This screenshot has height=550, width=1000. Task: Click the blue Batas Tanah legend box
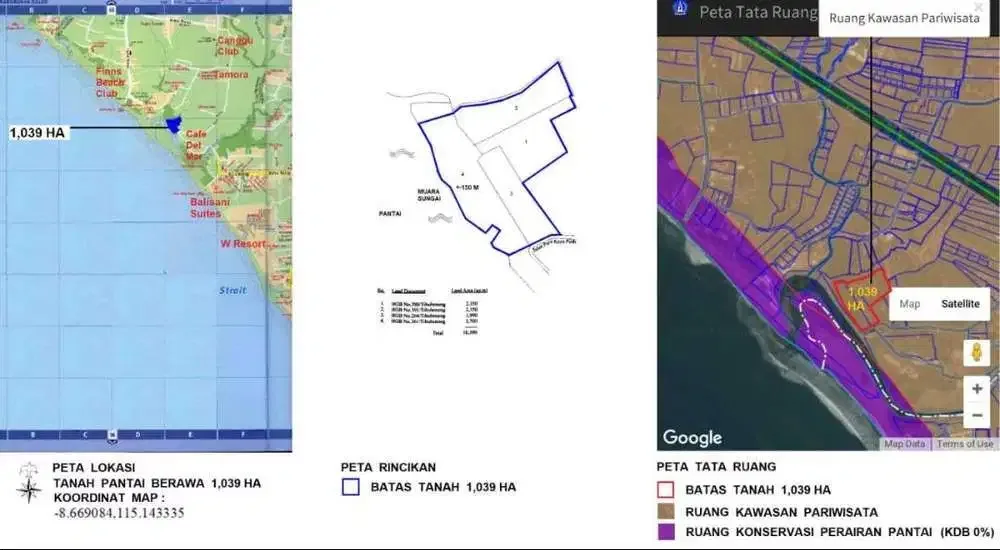click(351, 487)
